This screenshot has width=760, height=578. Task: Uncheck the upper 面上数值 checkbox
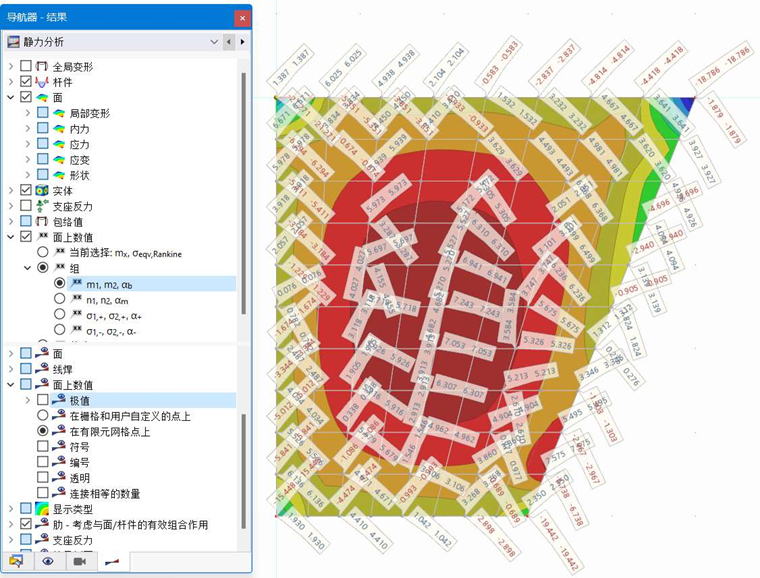tap(26, 236)
